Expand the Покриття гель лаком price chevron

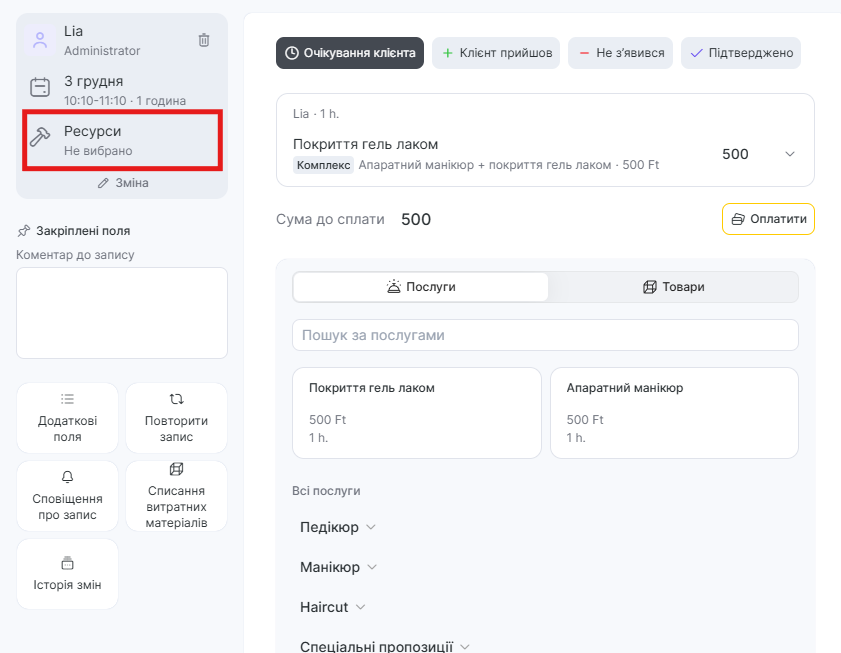pos(790,154)
